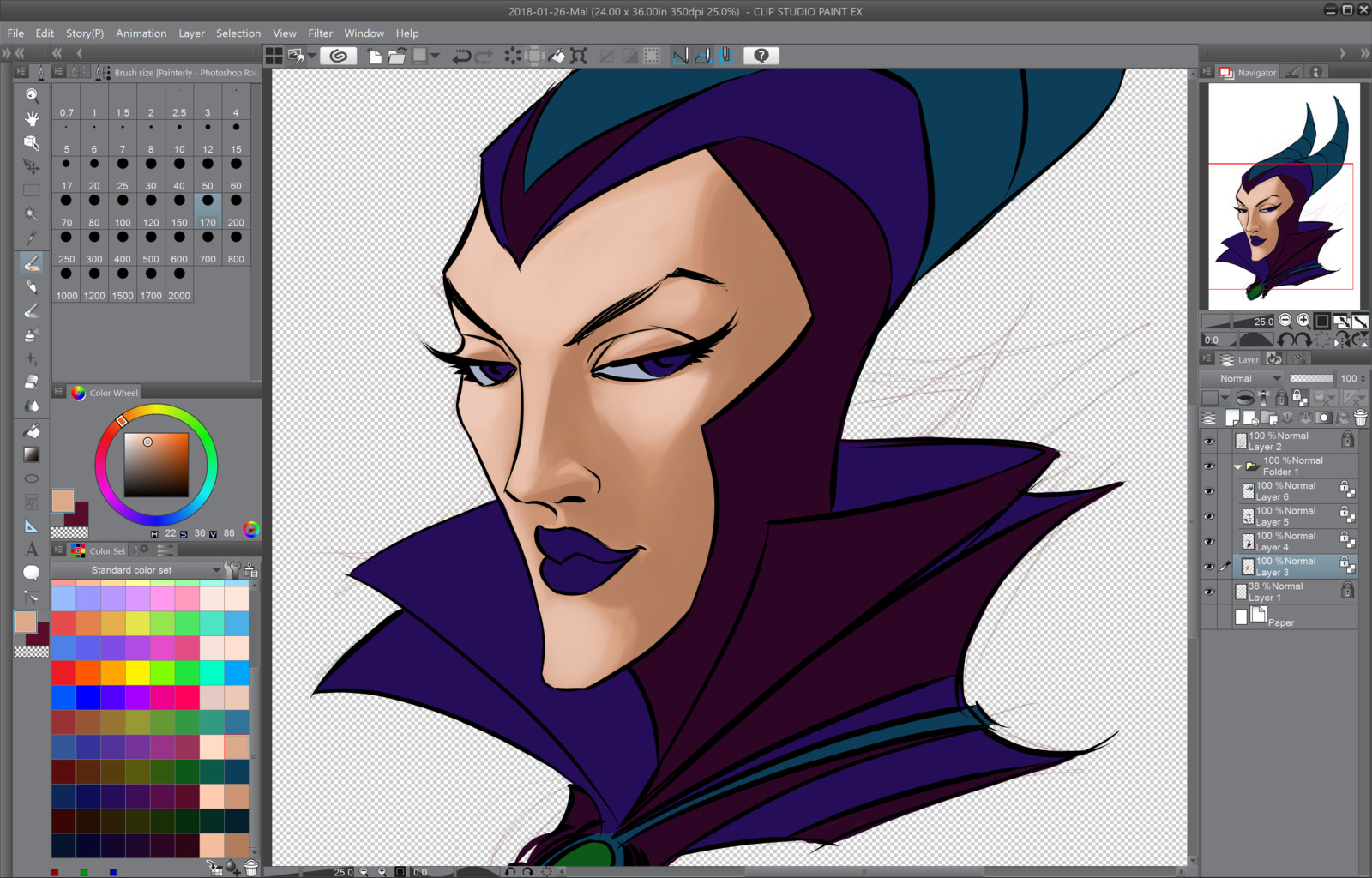Open Clip Studio launcher icon
This screenshot has width=1372, height=878.
click(x=339, y=56)
